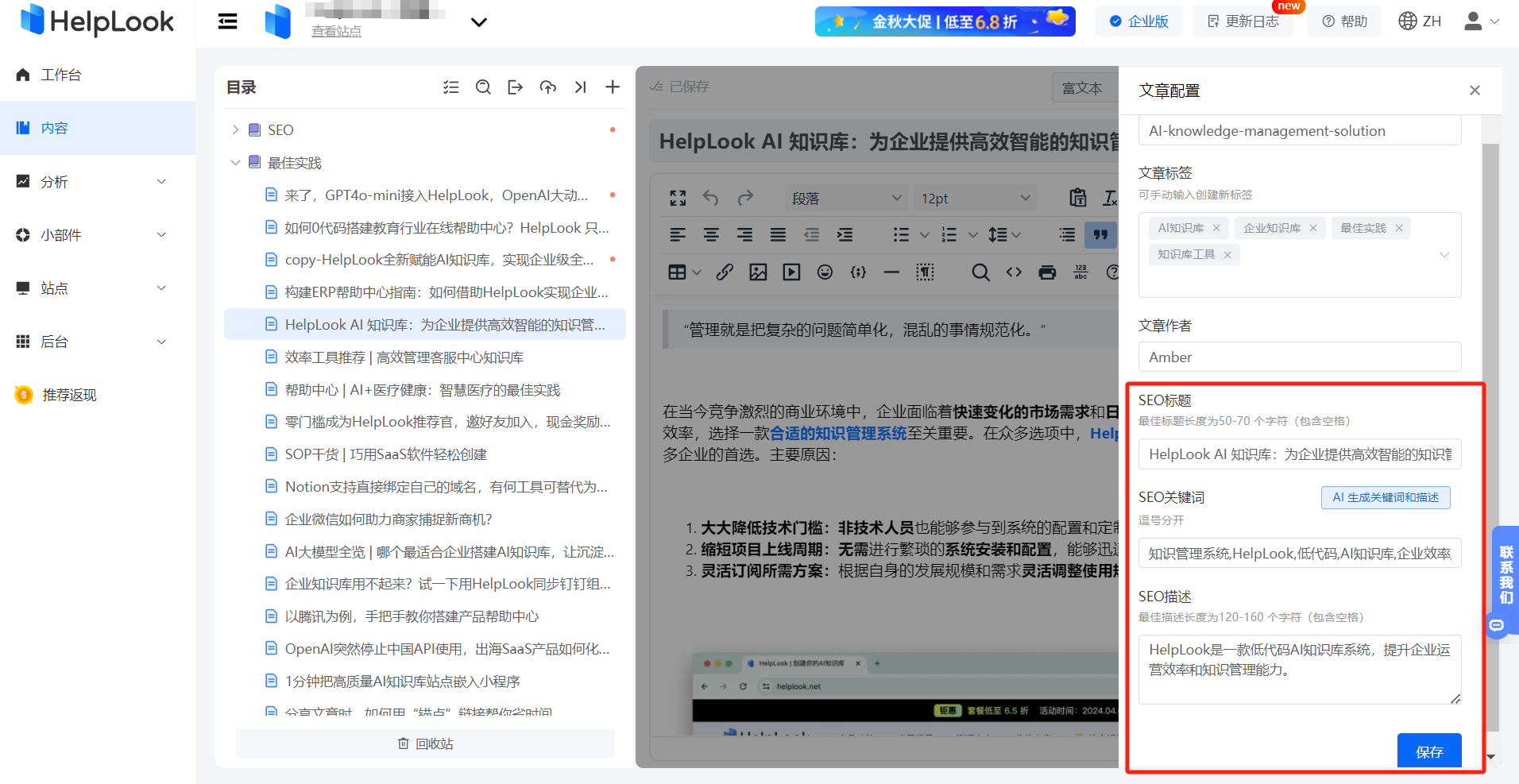This screenshot has width=1519, height=784.
Task: Click the 保存 button
Action: click(1429, 751)
